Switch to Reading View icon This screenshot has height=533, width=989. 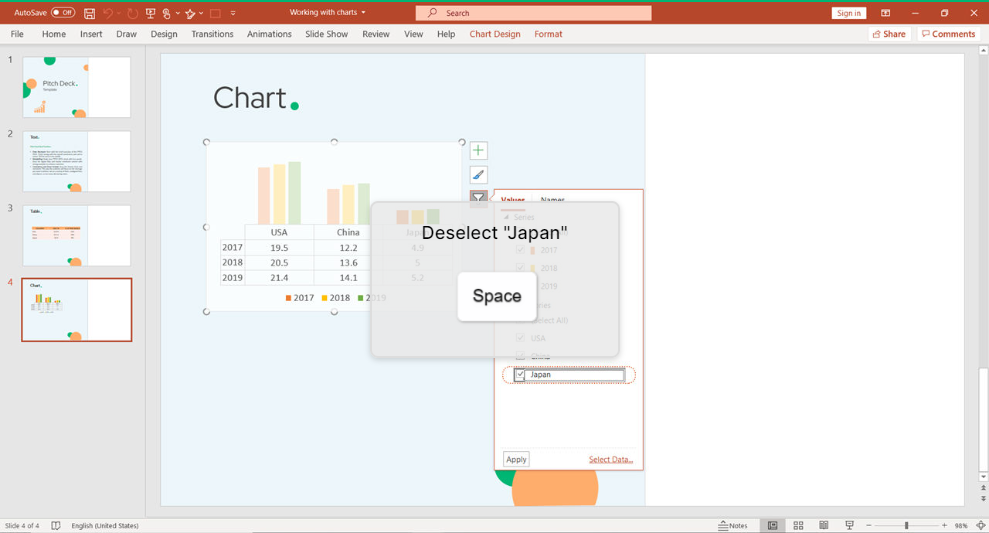point(824,525)
